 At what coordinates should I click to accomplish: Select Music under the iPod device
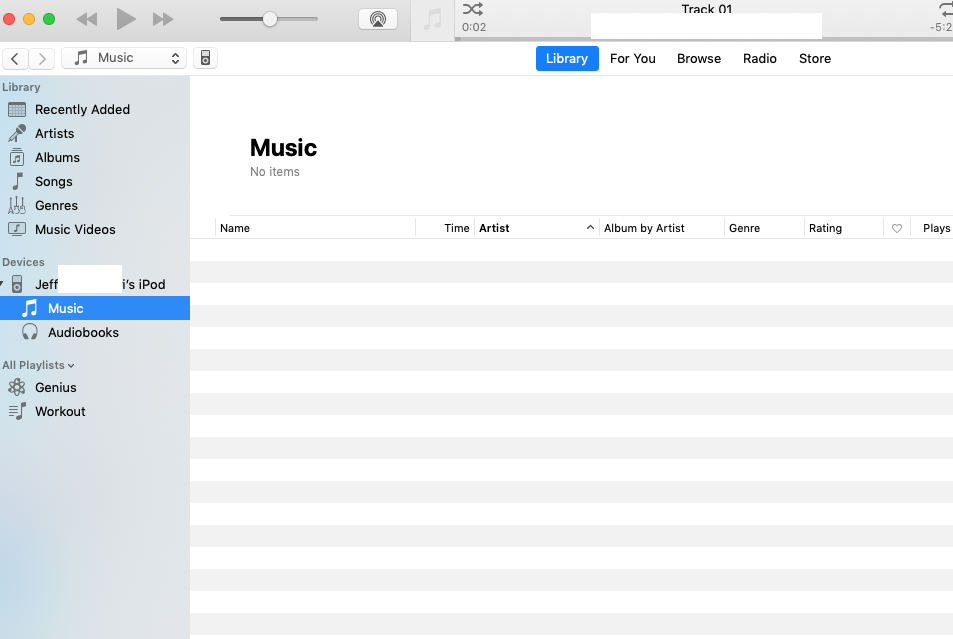pos(95,308)
